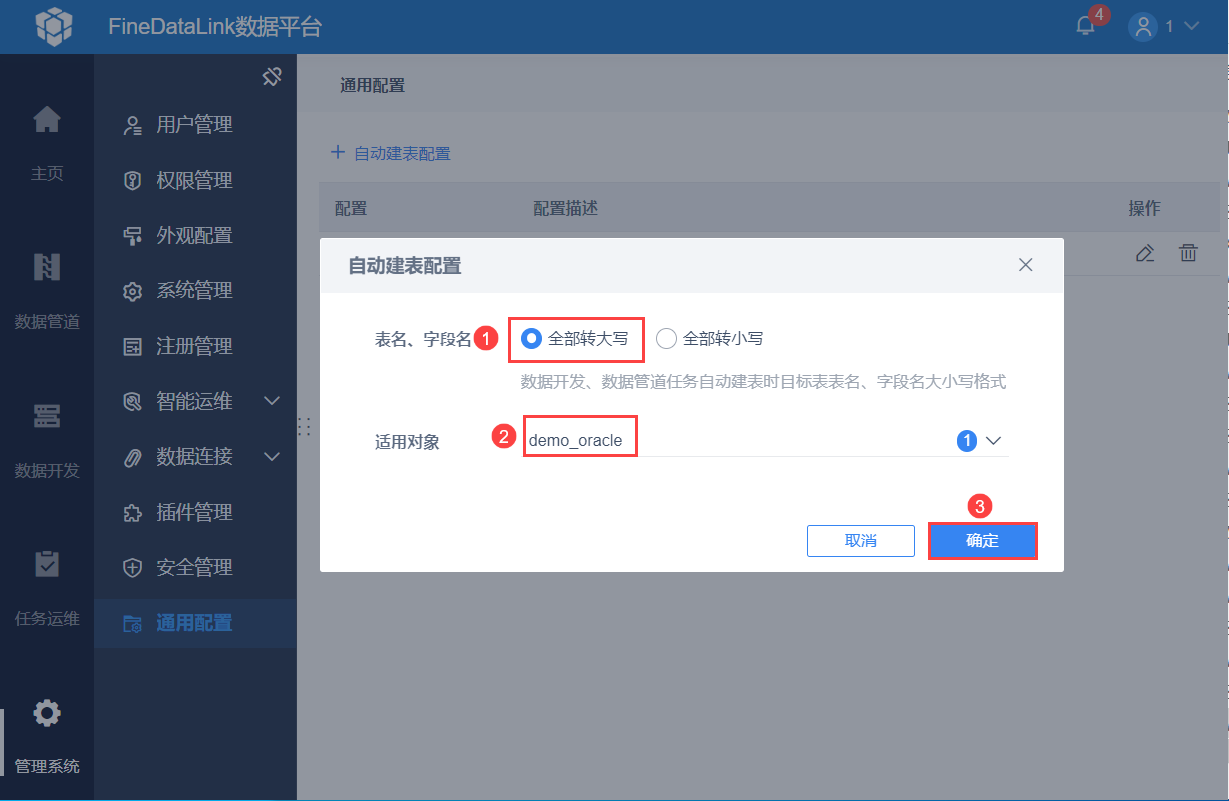
Task: Expand the user account dropdown arrow
Action: click(1191, 26)
